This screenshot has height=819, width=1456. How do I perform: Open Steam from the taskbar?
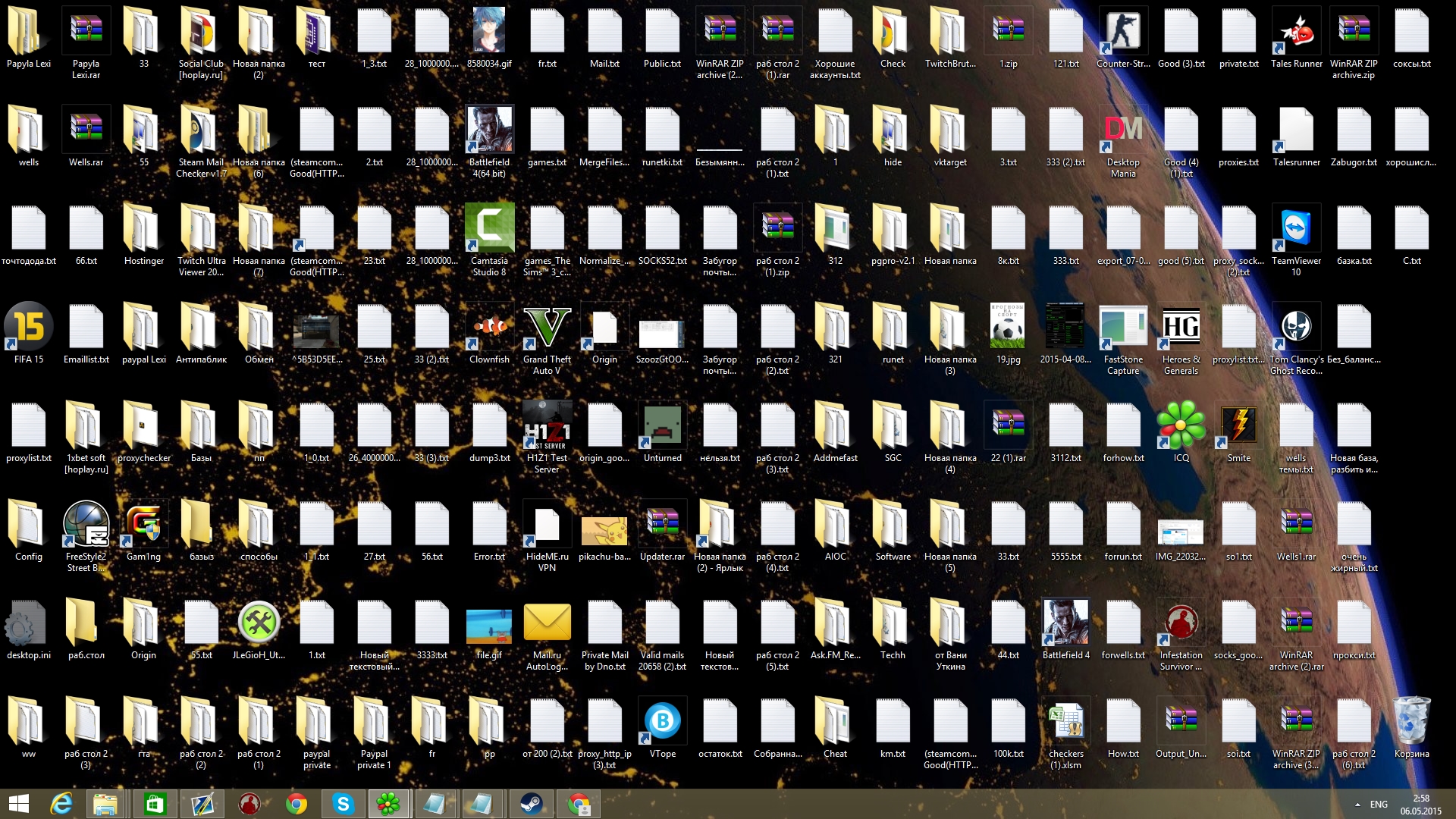click(531, 804)
